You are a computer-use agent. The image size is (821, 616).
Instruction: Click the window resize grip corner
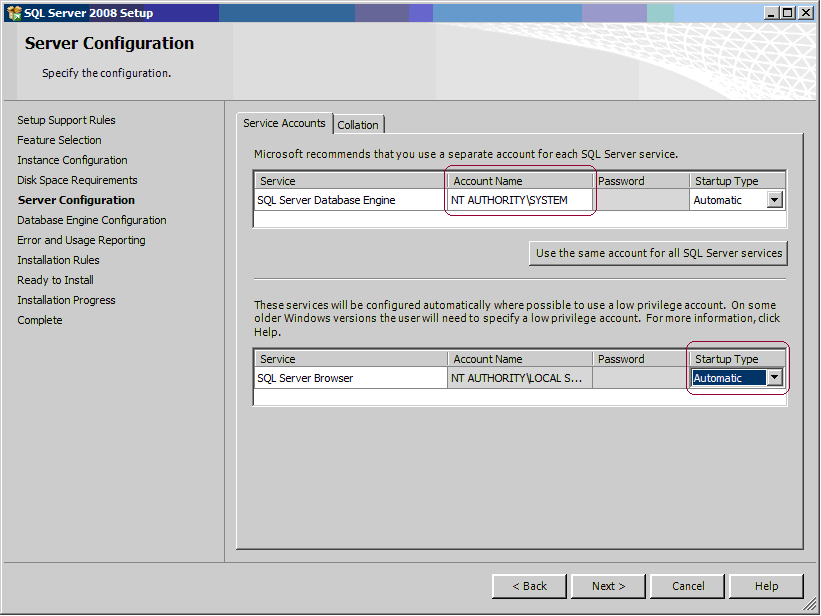pos(809,605)
